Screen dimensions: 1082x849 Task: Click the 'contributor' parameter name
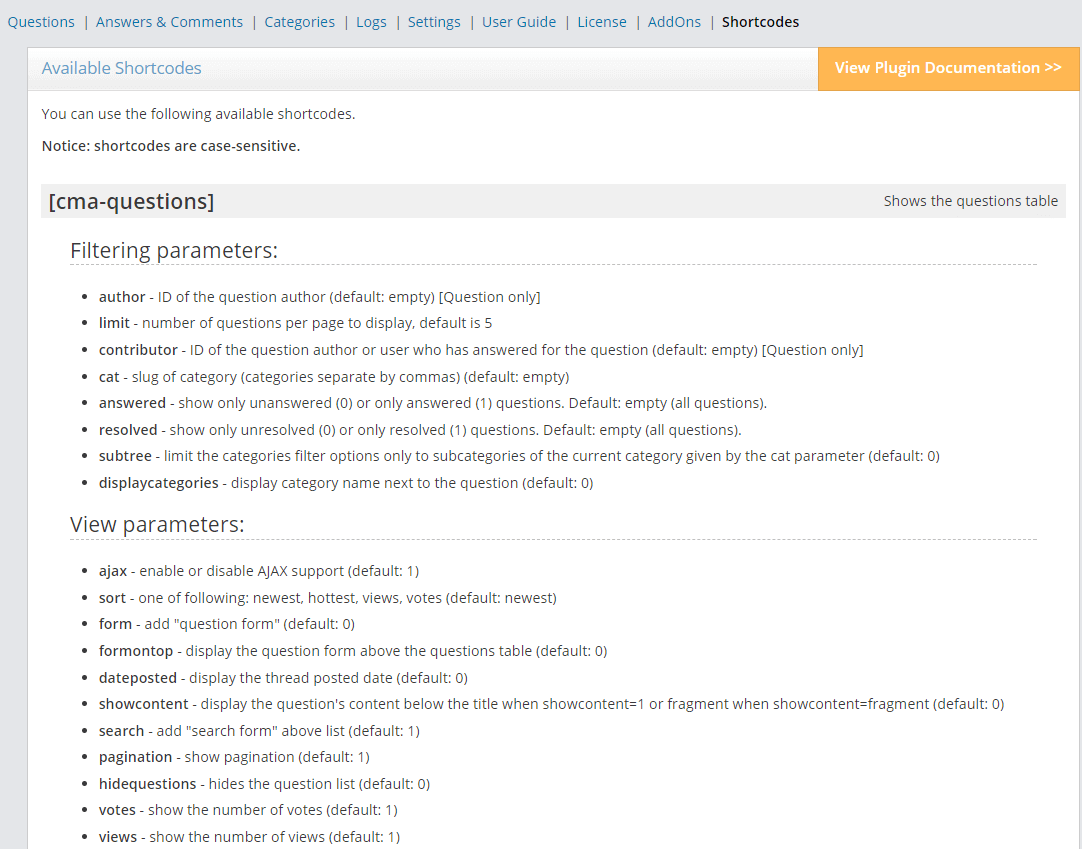pyautogui.click(x=138, y=350)
